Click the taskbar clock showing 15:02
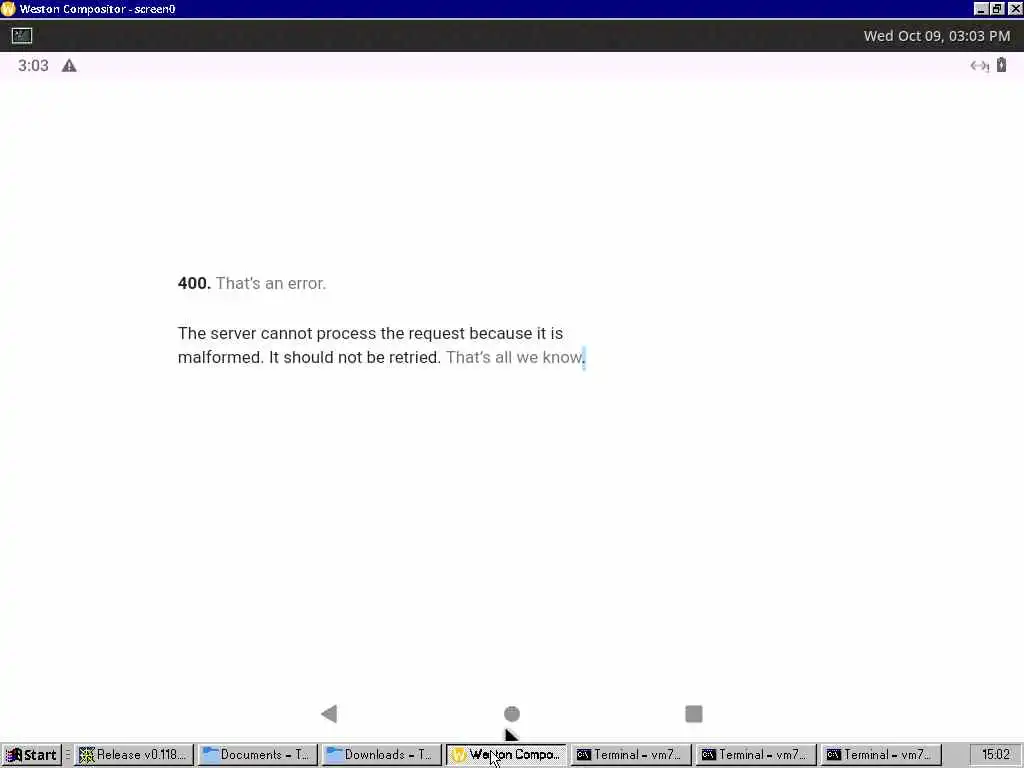This screenshot has width=1024, height=768. pyautogui.click(x=995, y=755)
